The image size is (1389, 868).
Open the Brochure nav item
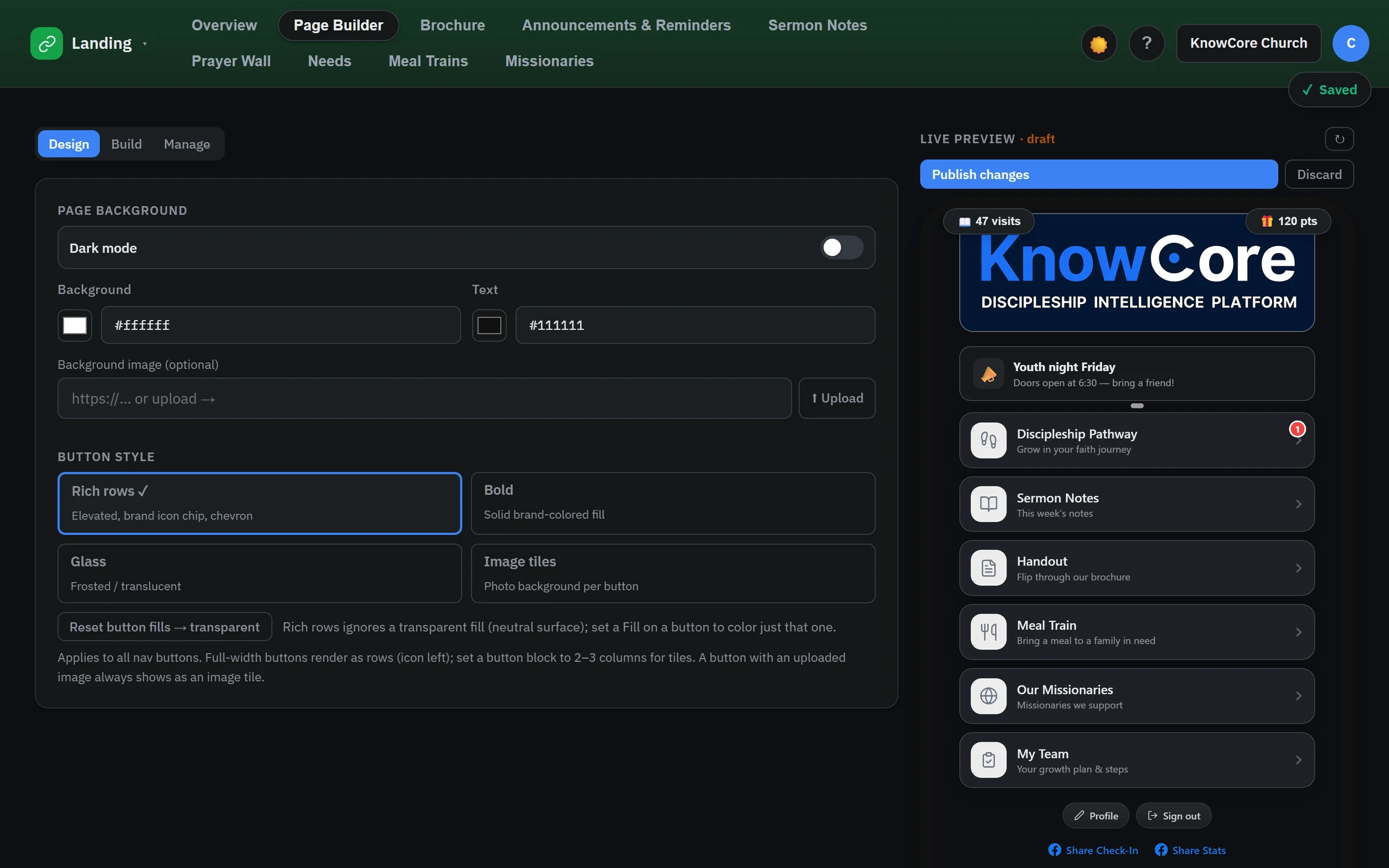(x=453, y=25)
